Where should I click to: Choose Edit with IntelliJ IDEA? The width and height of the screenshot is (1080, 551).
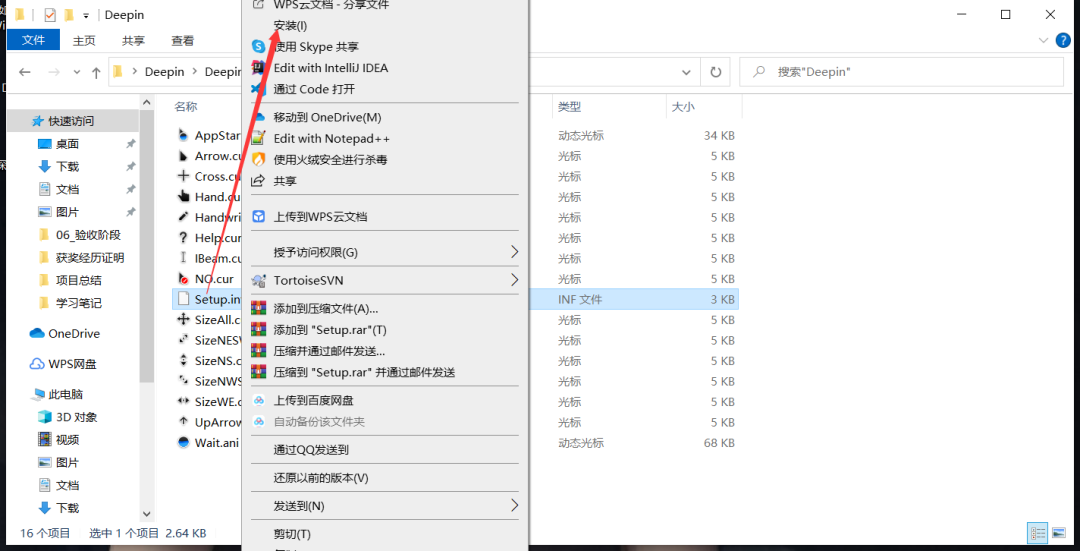[x=331, y=68]
